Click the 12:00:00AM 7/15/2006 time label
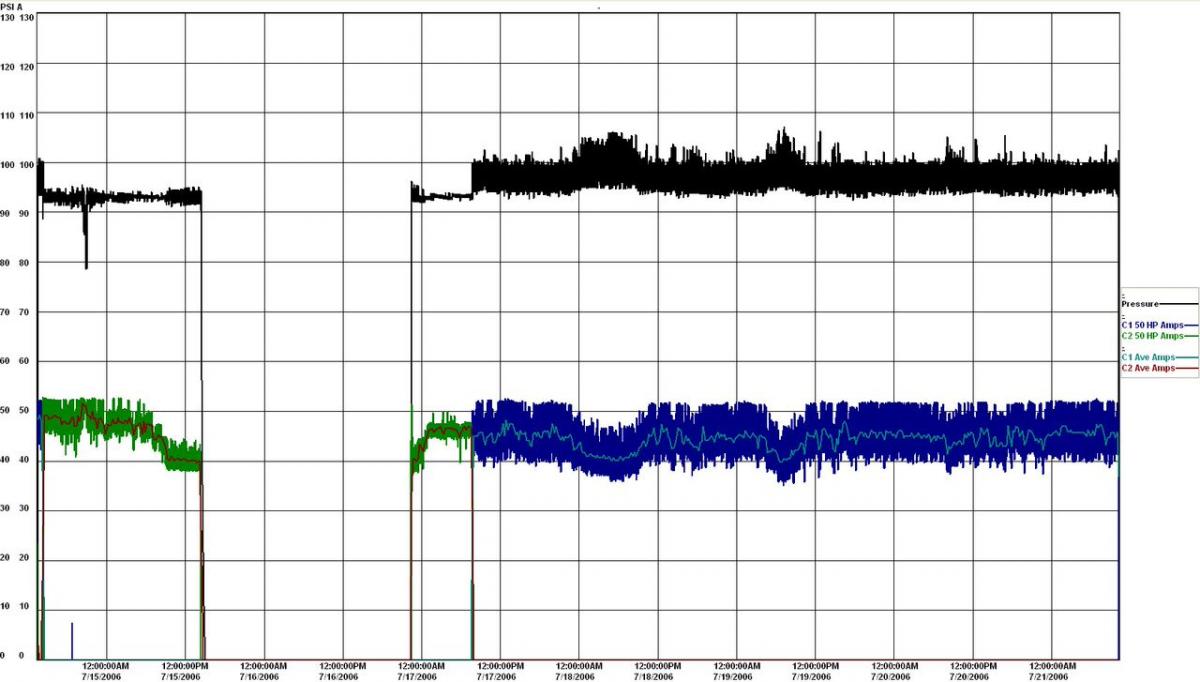Screen dimensions: 1200x682 pyautogui.click(x=106, y=671)
